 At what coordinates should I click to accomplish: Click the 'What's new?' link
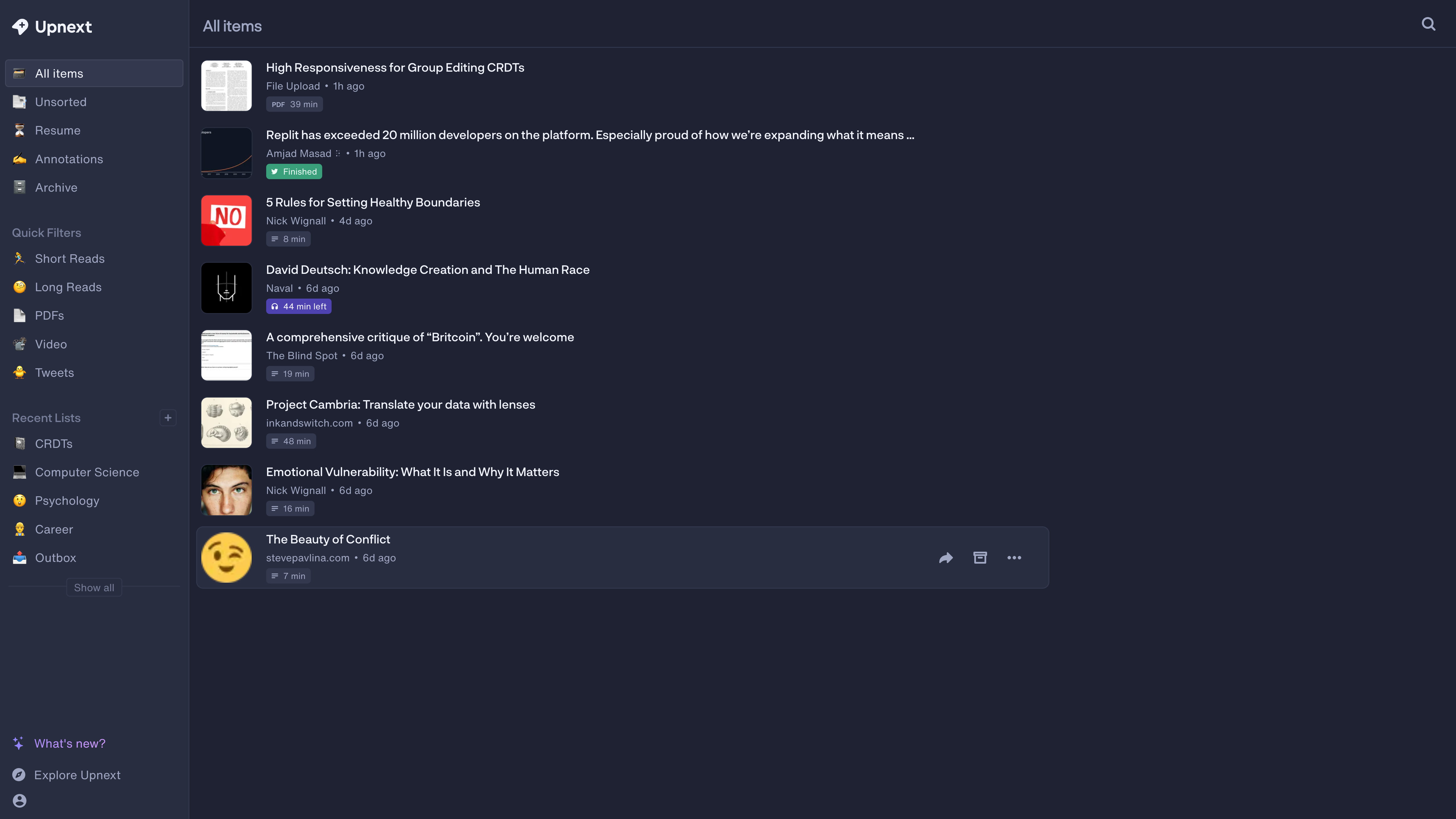tap(70, 743)
